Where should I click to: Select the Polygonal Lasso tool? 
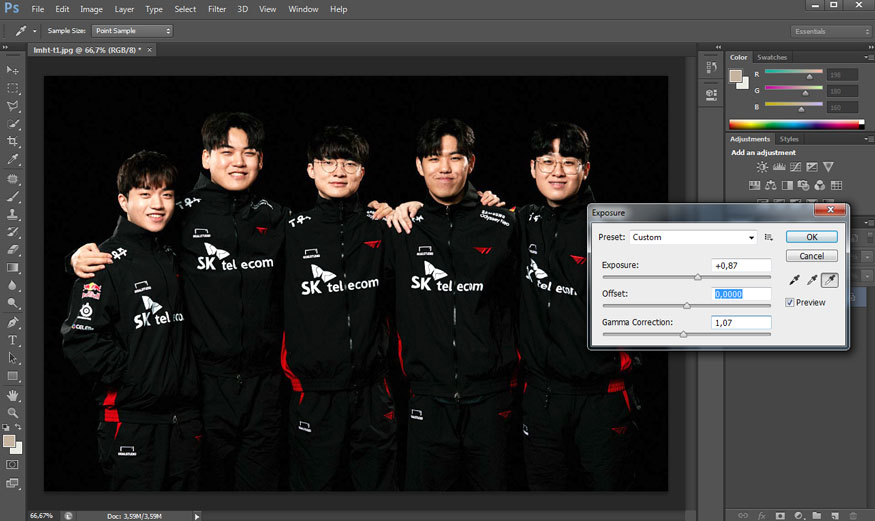(12, 106)
